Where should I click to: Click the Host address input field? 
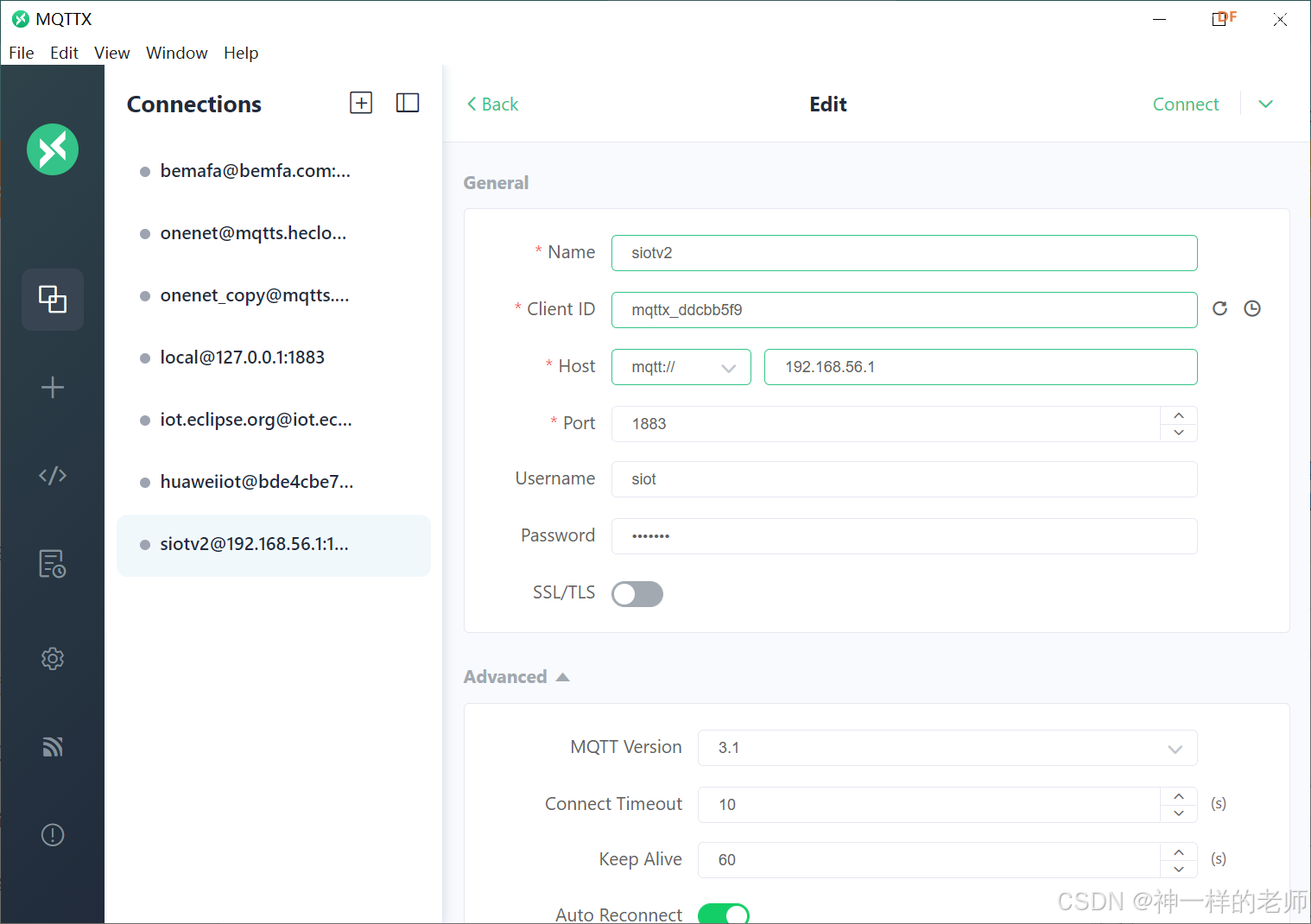coord(981,367)
